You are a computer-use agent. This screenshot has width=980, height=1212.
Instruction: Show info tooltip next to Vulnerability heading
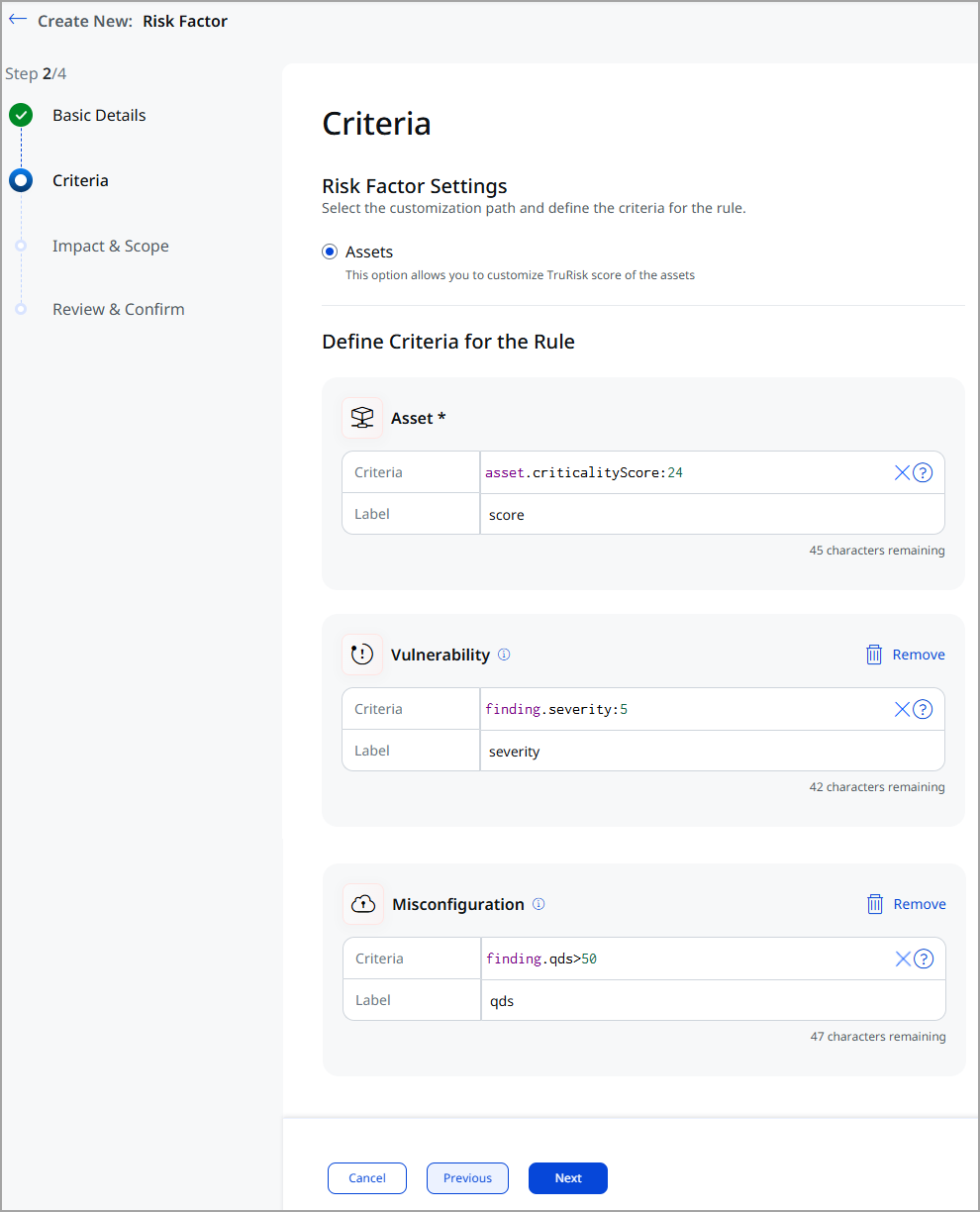504,655
